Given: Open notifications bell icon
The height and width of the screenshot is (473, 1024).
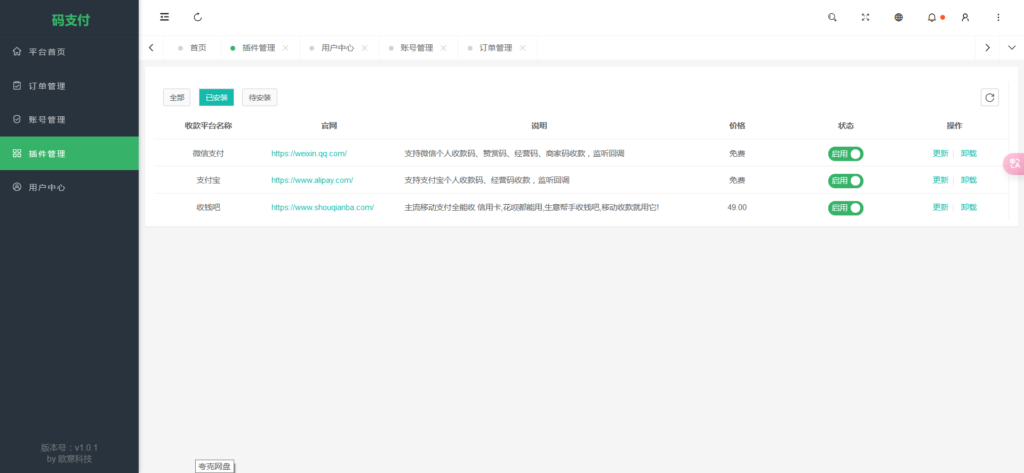Looking at the screenshot, I should 932,18.
